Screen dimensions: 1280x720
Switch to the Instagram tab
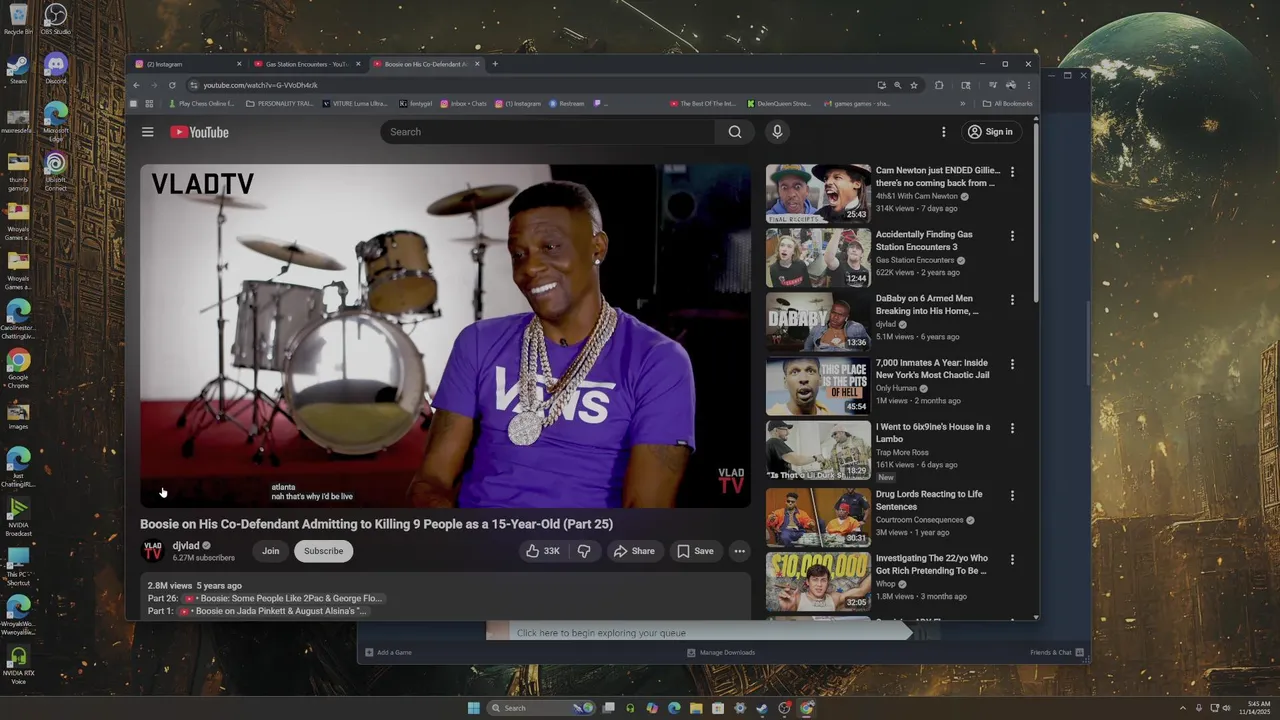pos(186,64)
